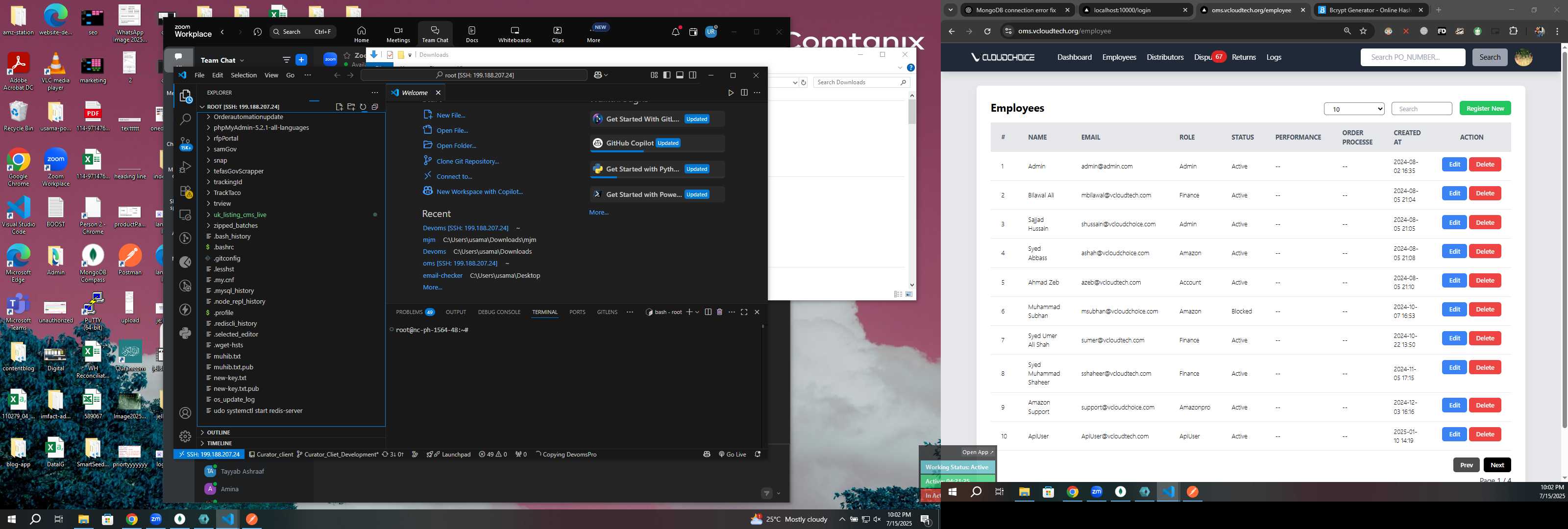Open Team Chat dropdown arrow in Zoom
Viewport: 1568px width, 529px height.
click(x=242, y=60)
